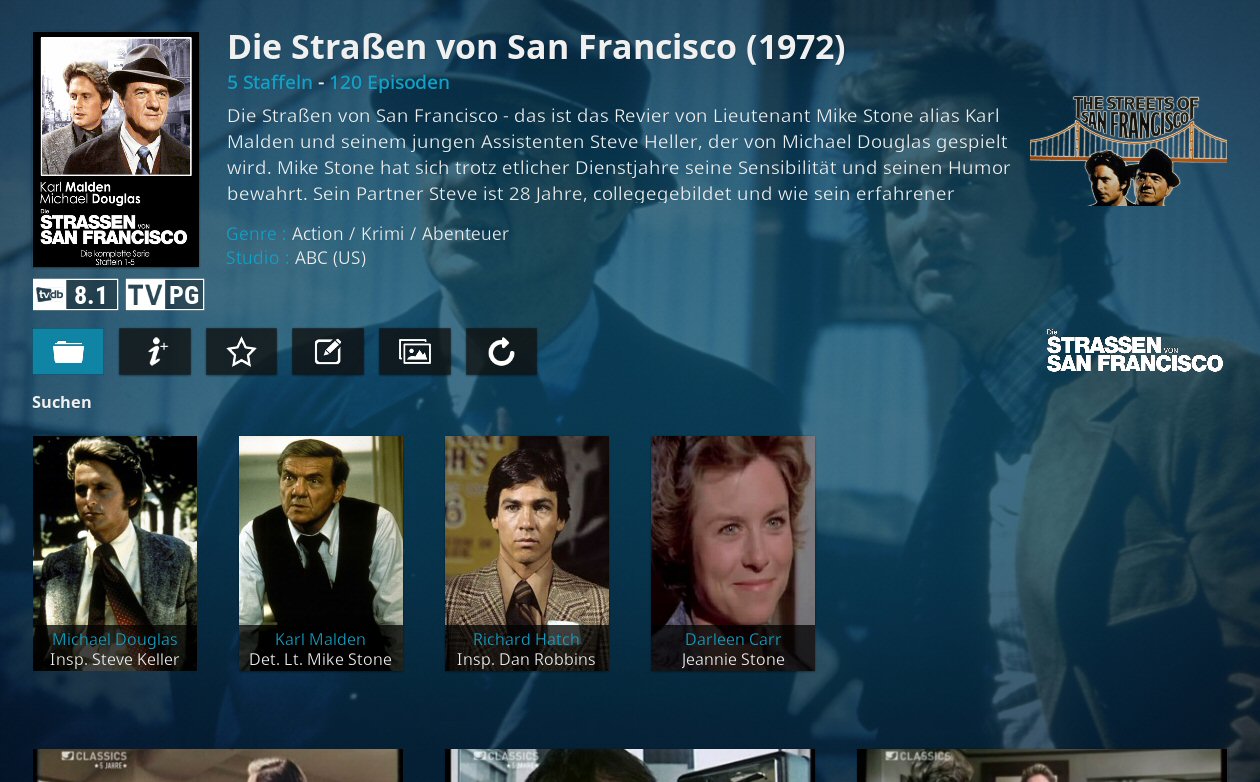The height and width of the screenshot is (782, 1260).
Task: Click the folder browse icon button
Action: (68, 352)
